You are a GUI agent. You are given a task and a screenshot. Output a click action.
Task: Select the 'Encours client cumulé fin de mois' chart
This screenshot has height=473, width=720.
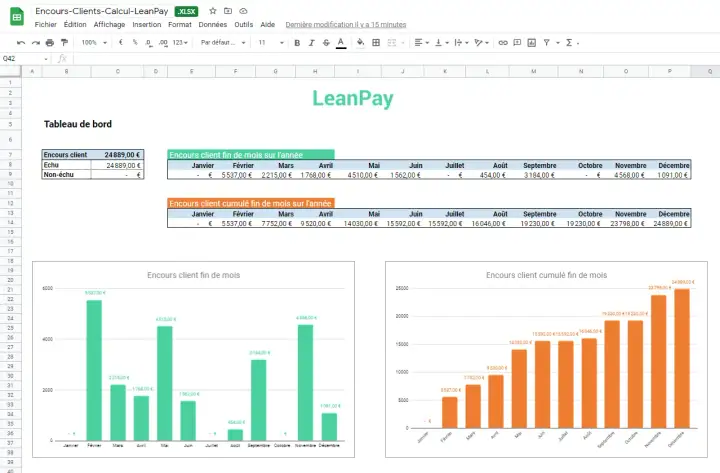pyautogui.click(x=546, y=360)
